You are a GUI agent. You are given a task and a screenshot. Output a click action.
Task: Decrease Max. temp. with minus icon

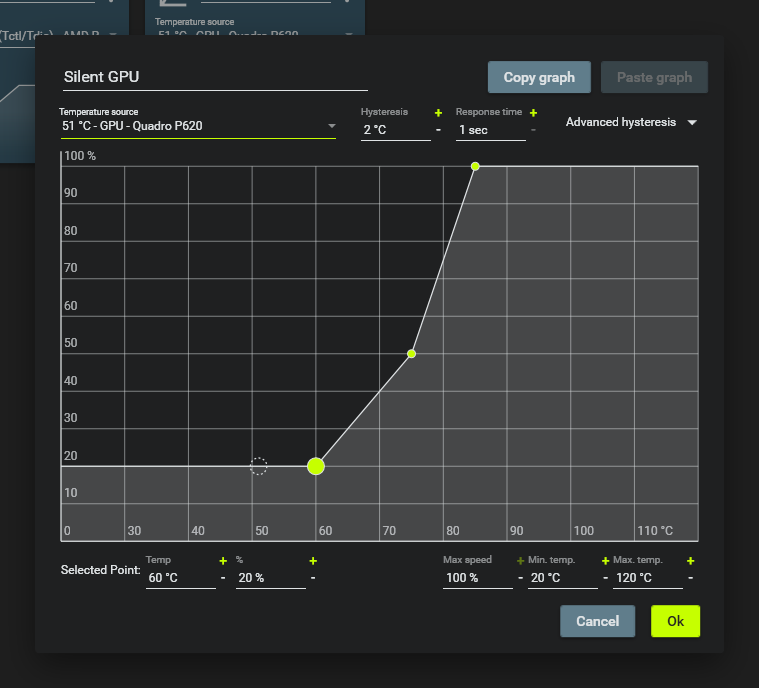690,578
